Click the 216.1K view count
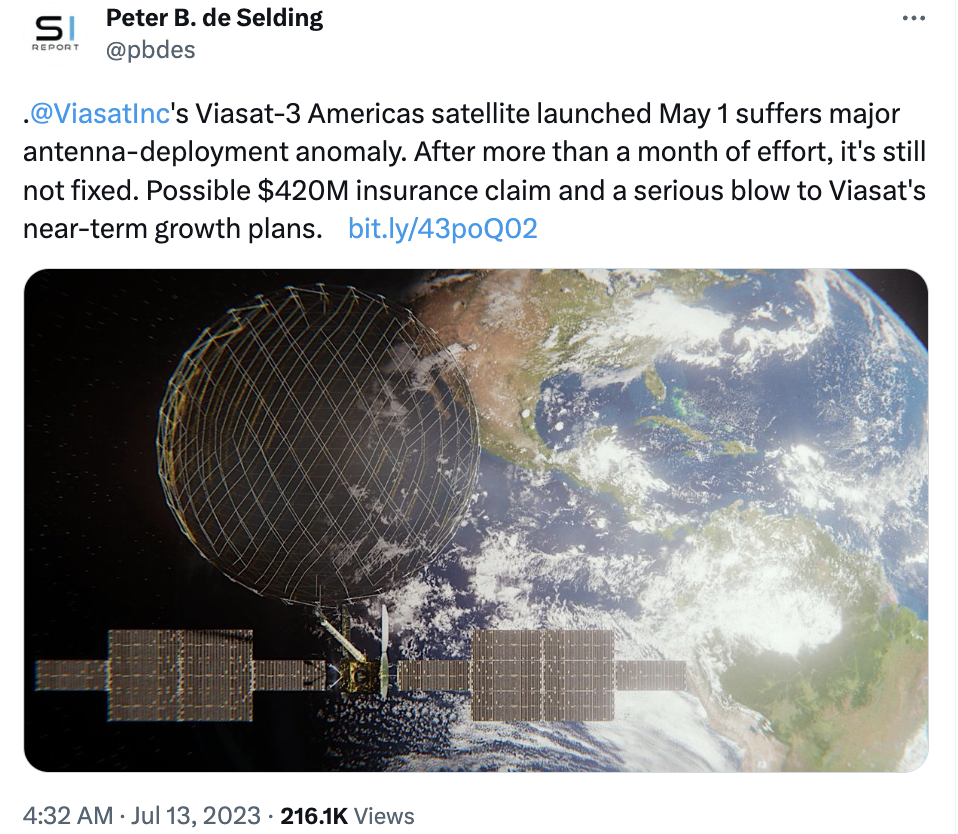The image size is (958, 834). pos(313,816)
